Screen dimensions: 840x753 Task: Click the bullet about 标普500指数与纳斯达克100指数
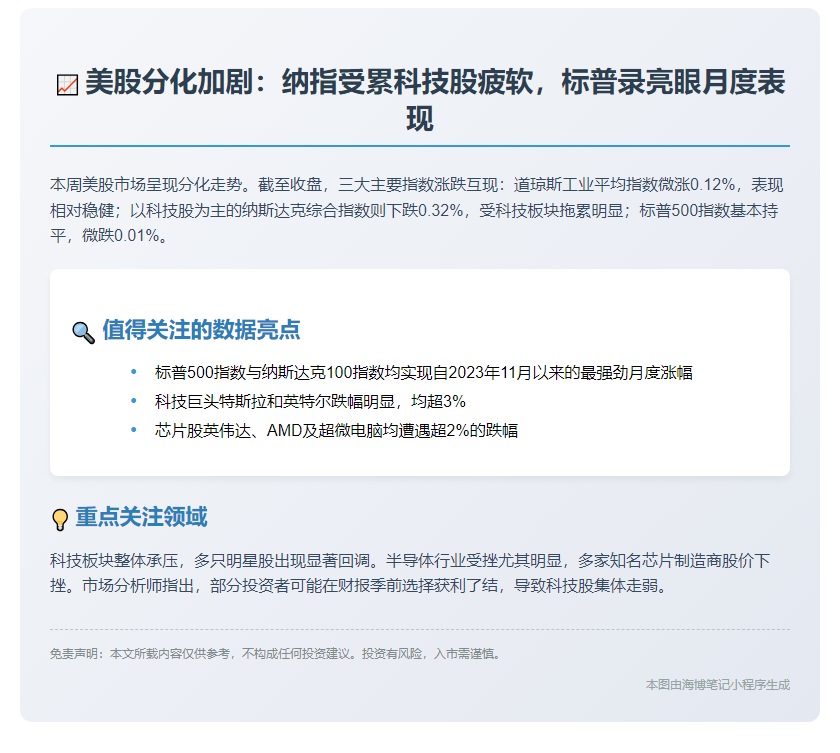423,372
